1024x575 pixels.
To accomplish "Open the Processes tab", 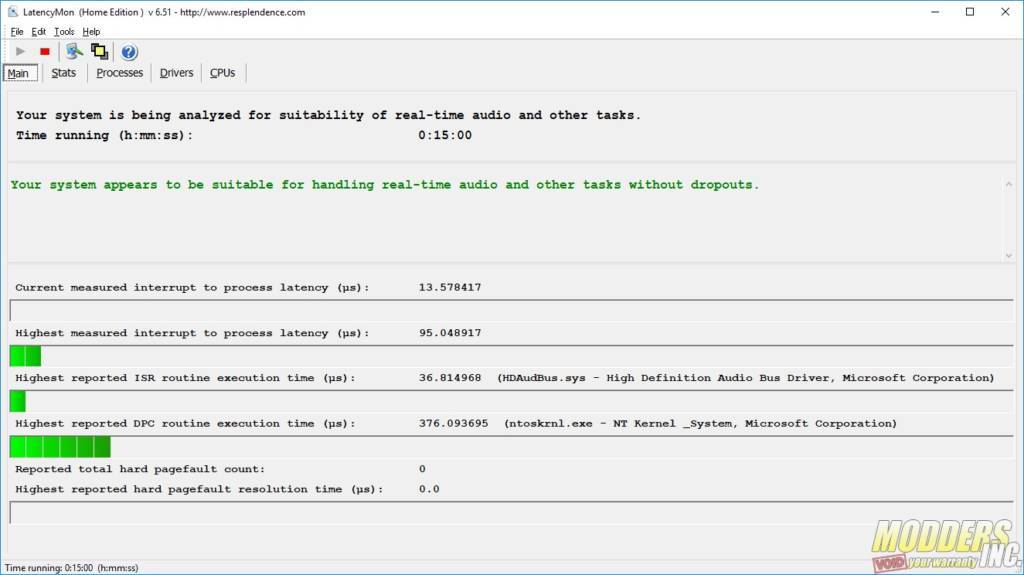I will [x=120, y=73].
